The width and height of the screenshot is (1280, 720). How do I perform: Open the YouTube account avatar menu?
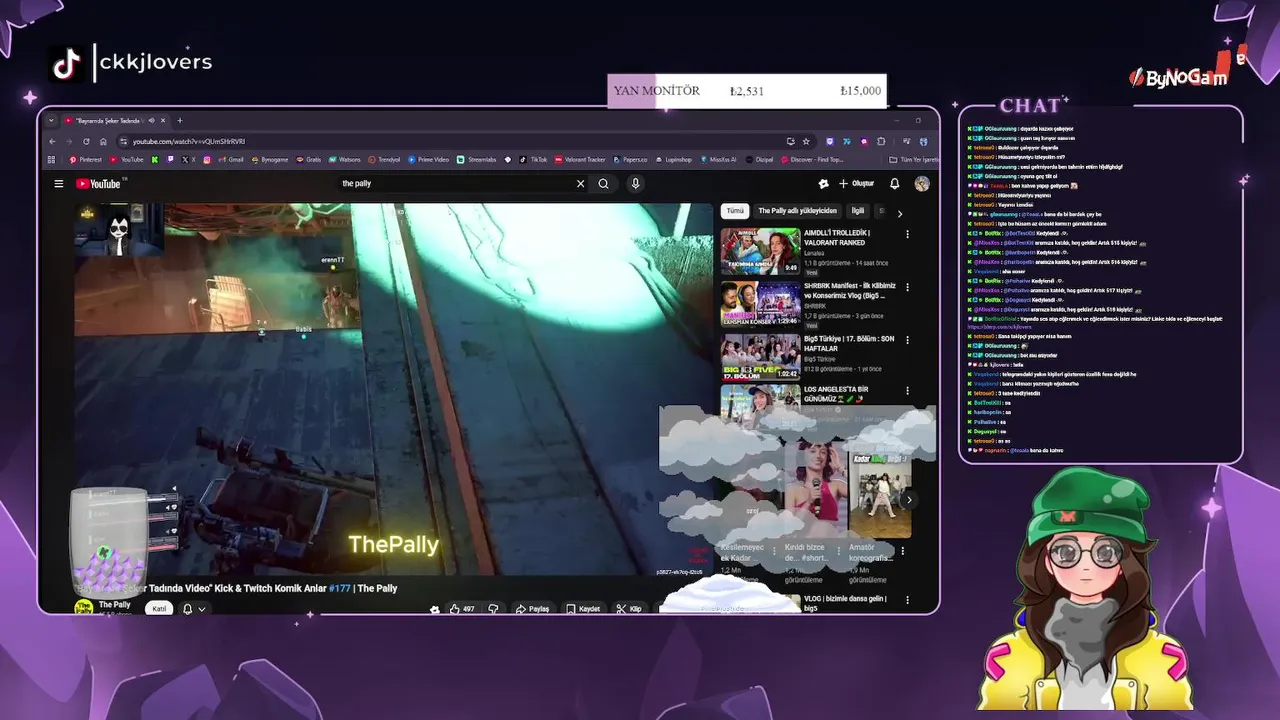click(922, 184)
